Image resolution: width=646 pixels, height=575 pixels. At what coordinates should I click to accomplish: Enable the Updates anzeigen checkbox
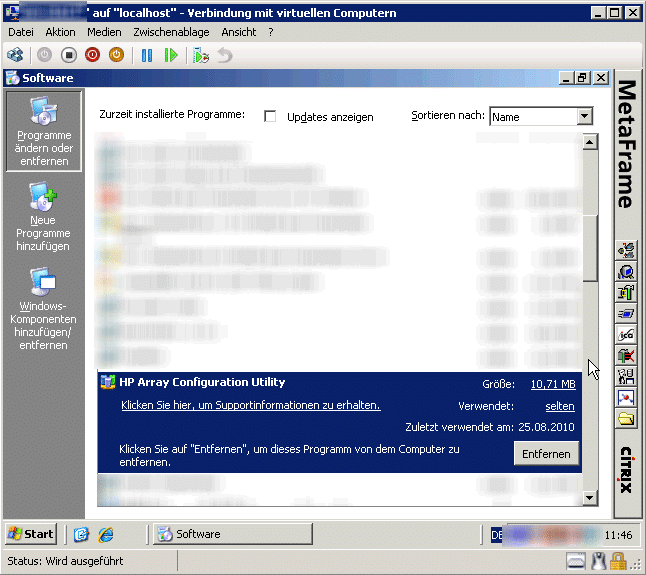tap(270, 116)
